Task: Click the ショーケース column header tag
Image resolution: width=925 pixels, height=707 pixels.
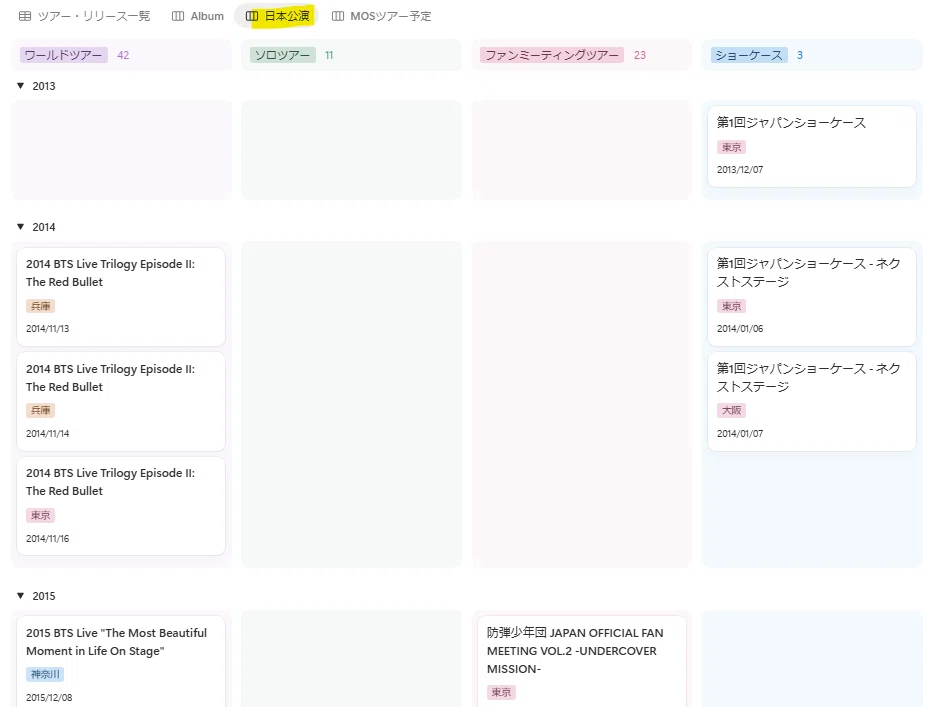Action: (x=749, y=55)
